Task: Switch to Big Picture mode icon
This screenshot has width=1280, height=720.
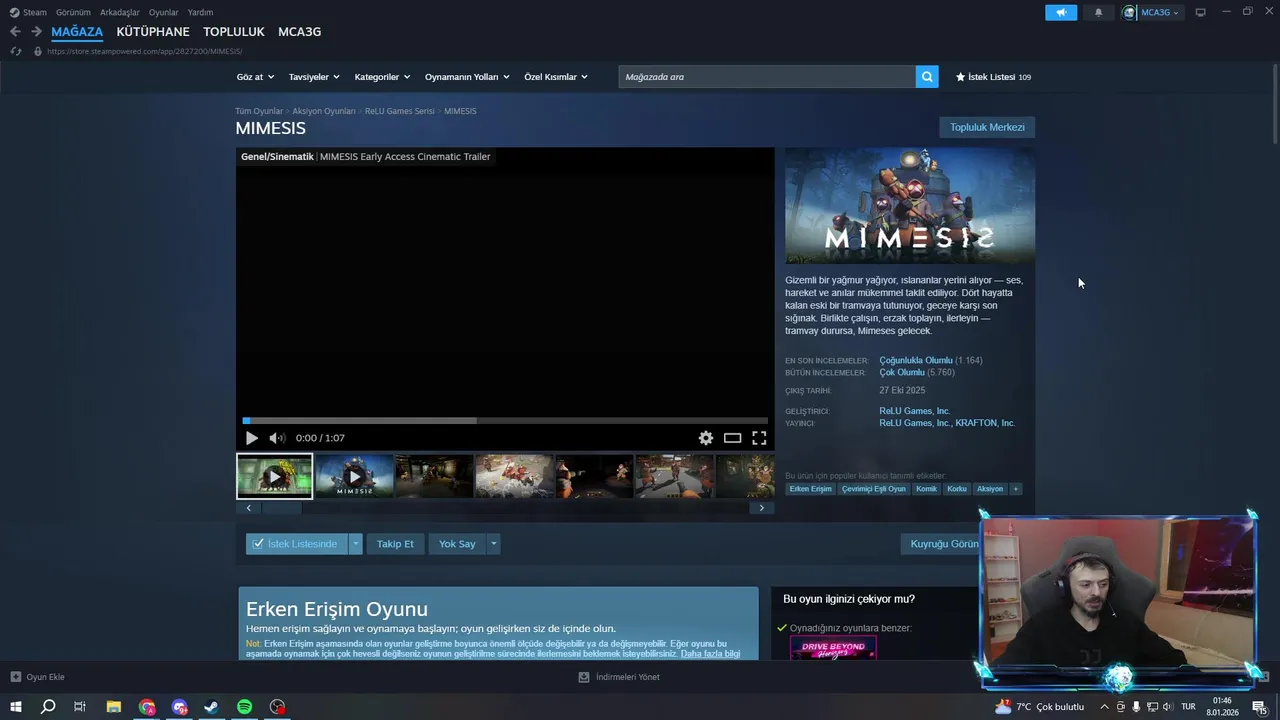Action: 1201,12
